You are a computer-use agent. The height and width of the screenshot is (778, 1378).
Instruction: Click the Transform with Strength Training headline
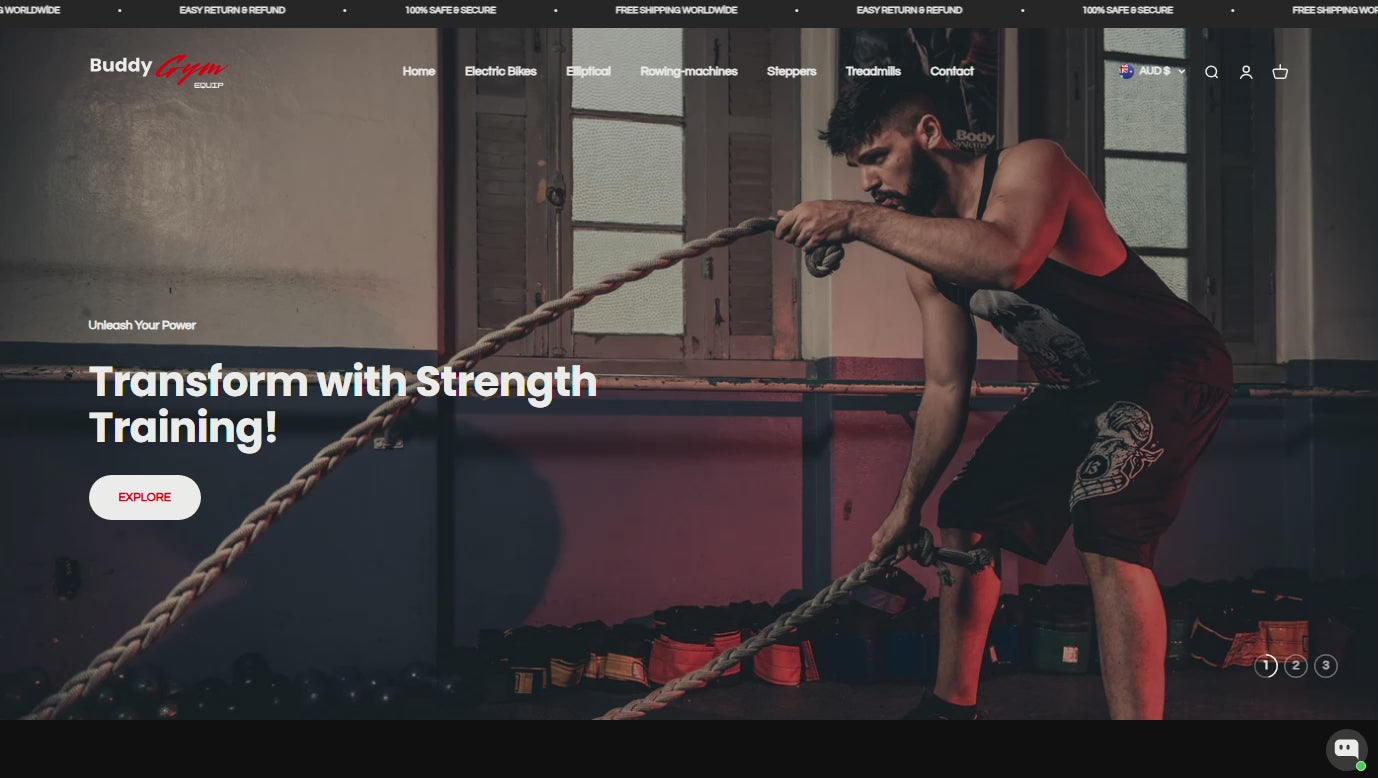(x=343, y=404)
